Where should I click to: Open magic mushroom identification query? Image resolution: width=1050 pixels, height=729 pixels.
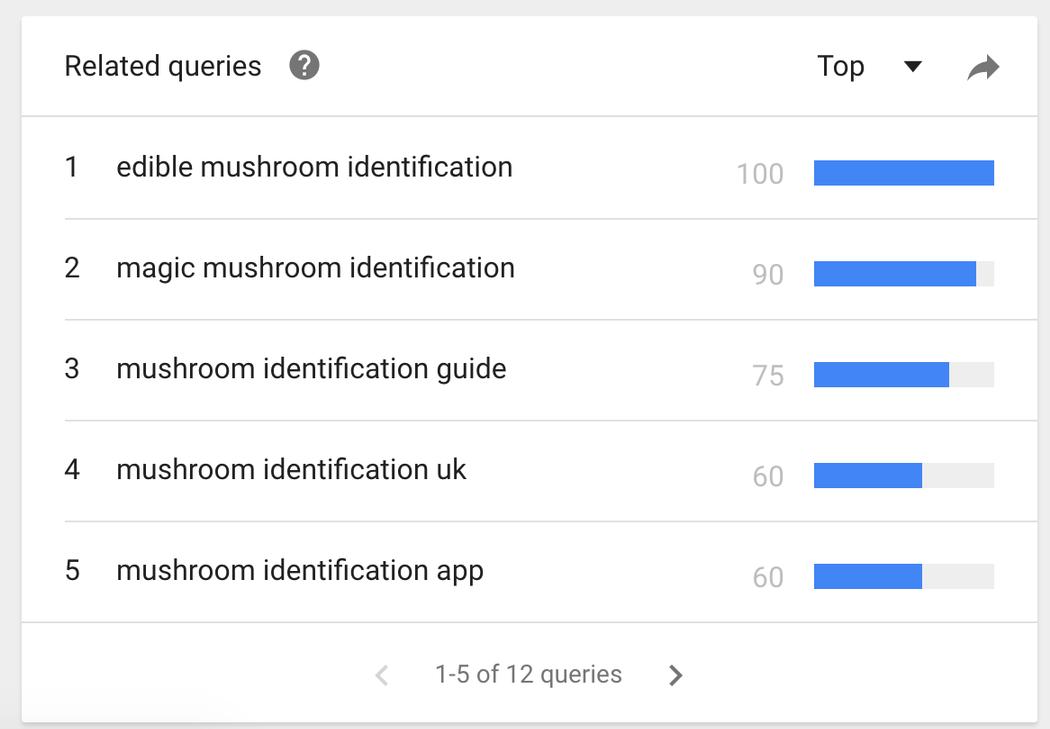(x=315, y=268)
